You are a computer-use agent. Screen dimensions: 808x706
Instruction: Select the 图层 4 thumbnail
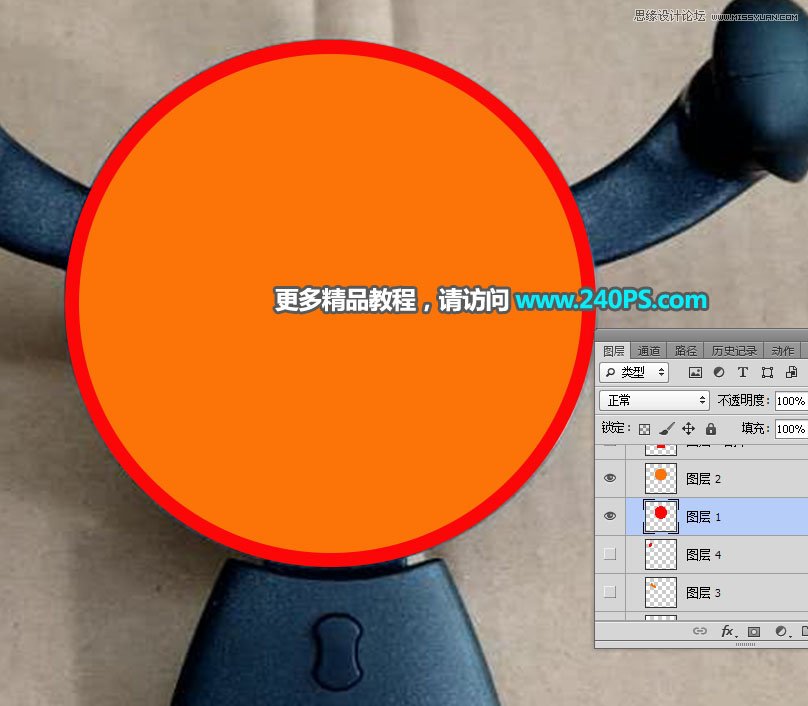(661, 554)
